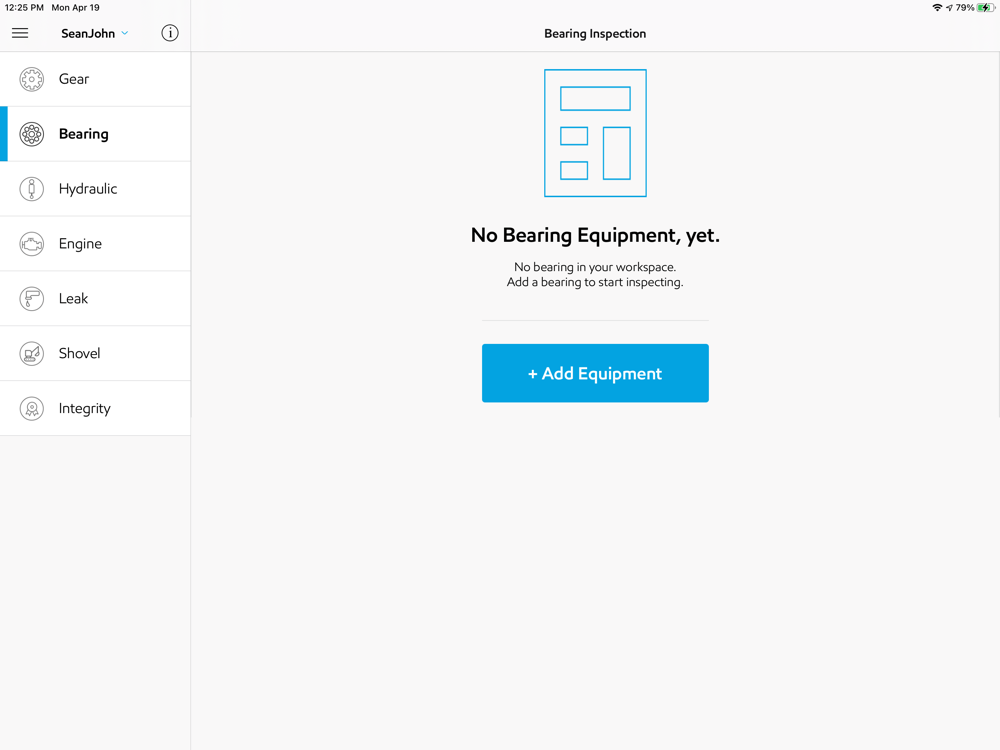Image resolution: width=1000 pixels, height=750 pixels.
Task: Click the Wi-Fi status icon
Action: coord(937,8)
